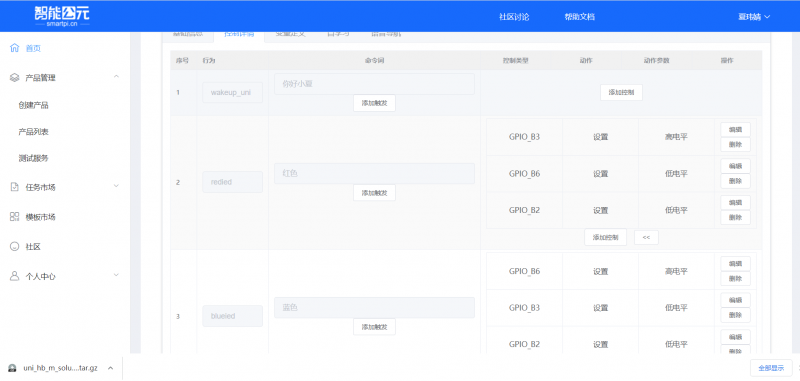This screenshot has height=381, width=800.
Task: Click the 社区 smiley icon
Action: coord(14,246)
